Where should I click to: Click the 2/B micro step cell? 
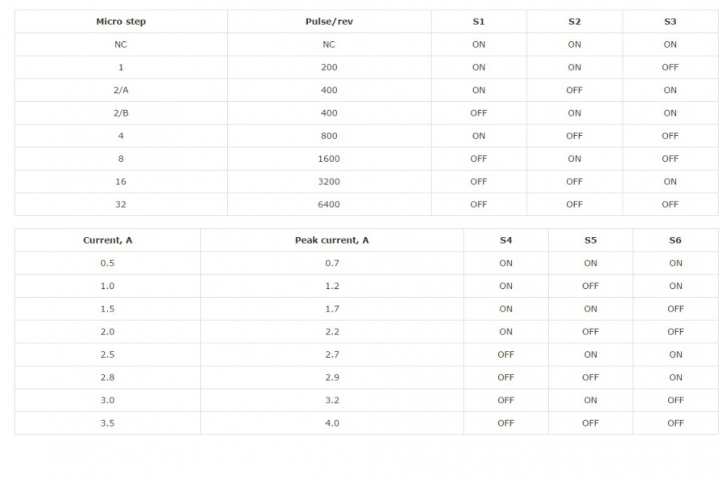point(121,113)
